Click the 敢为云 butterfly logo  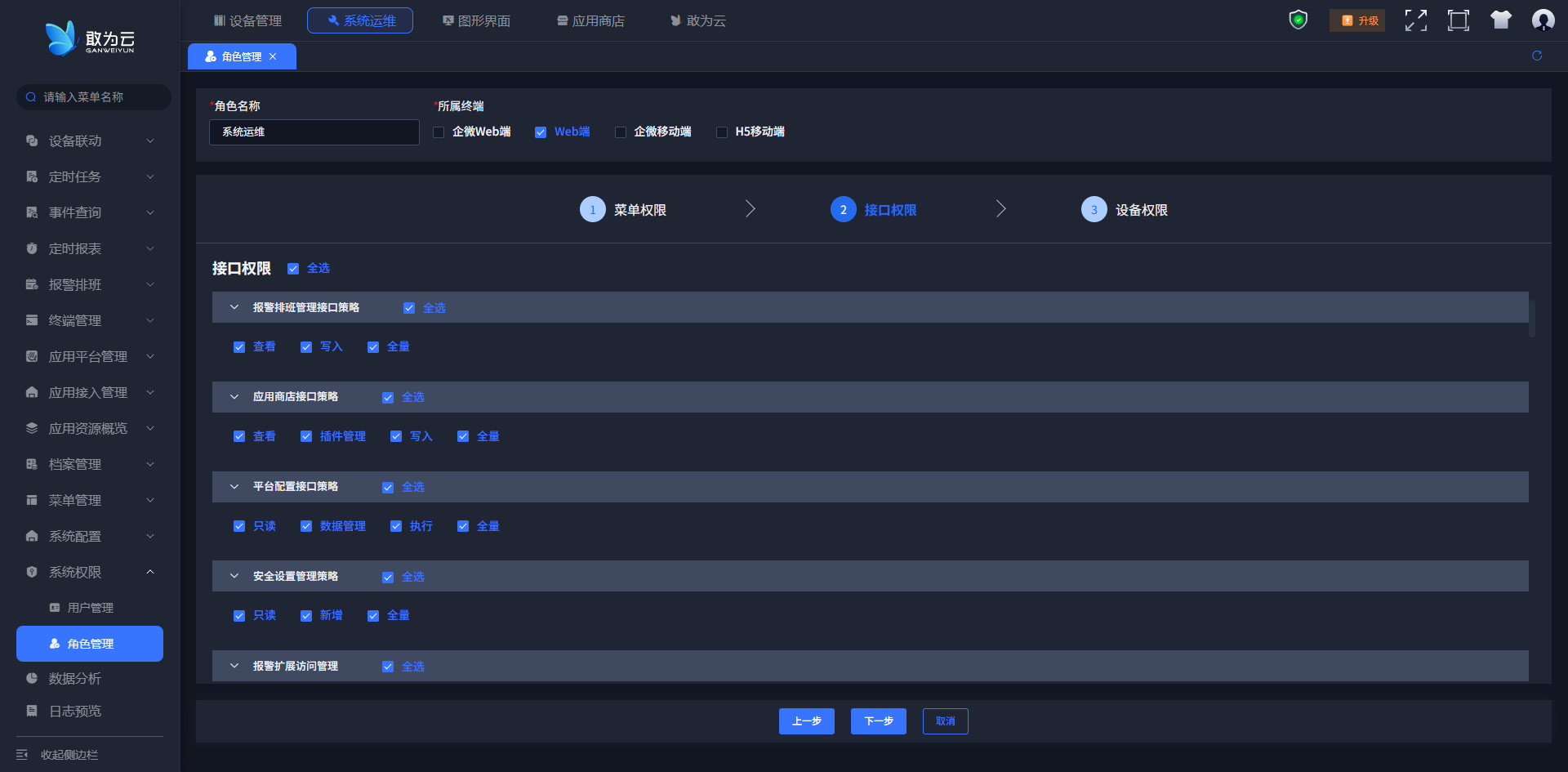pyautogui.click(x=89, y=38)
